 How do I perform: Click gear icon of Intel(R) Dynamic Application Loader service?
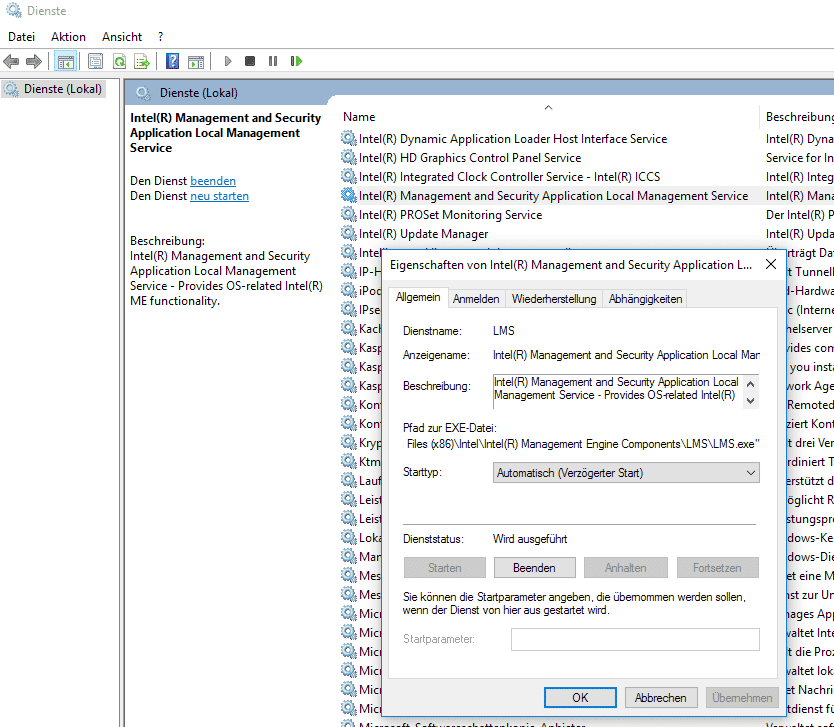348,138
